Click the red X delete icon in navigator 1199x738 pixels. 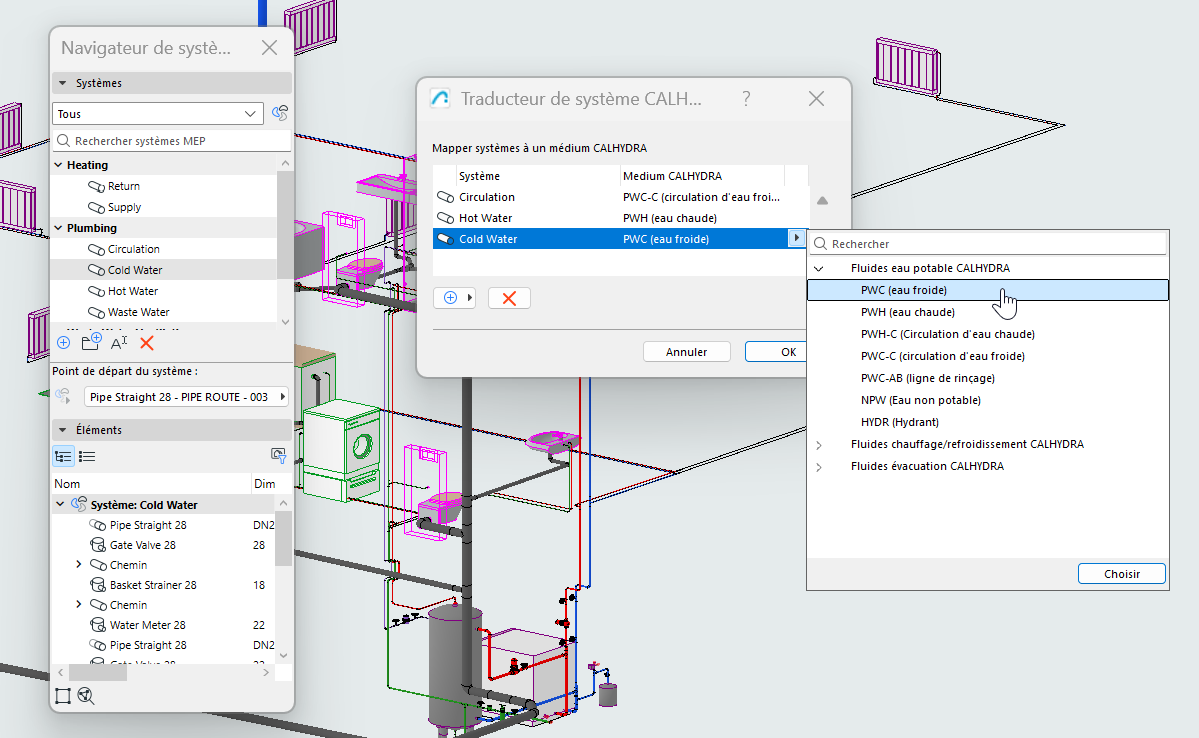(x=147, y=343)
